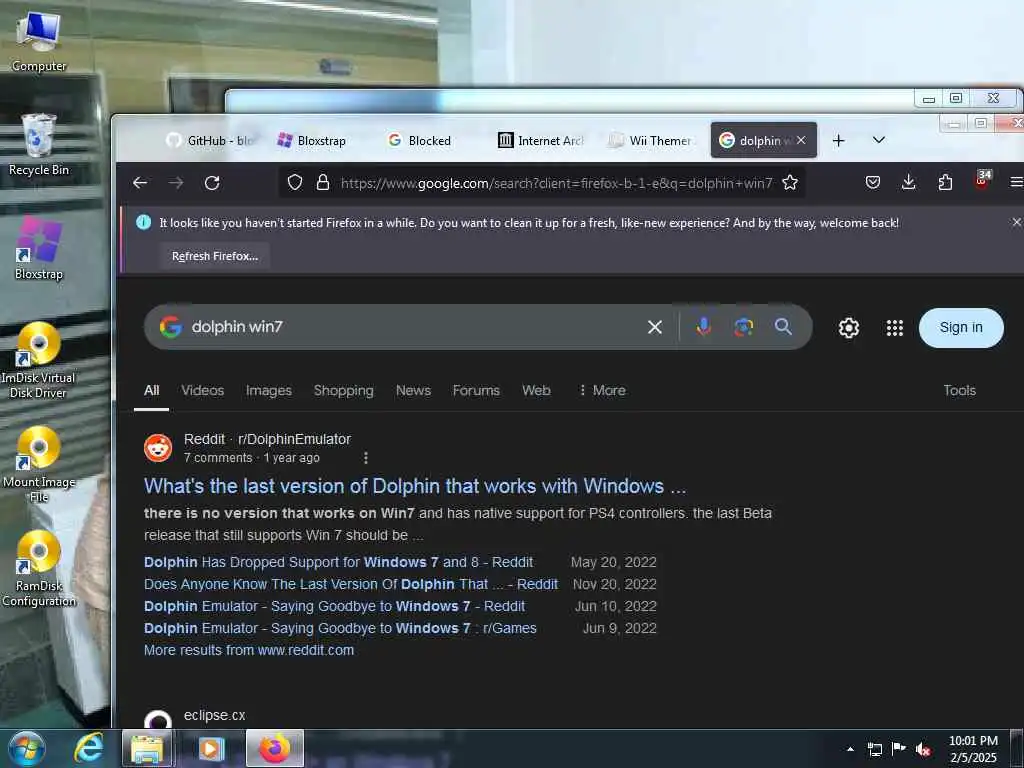Viewport: 1024px width, 768px height.
Task: Open the Windows Start menu orb
Action: coord(27,748)
